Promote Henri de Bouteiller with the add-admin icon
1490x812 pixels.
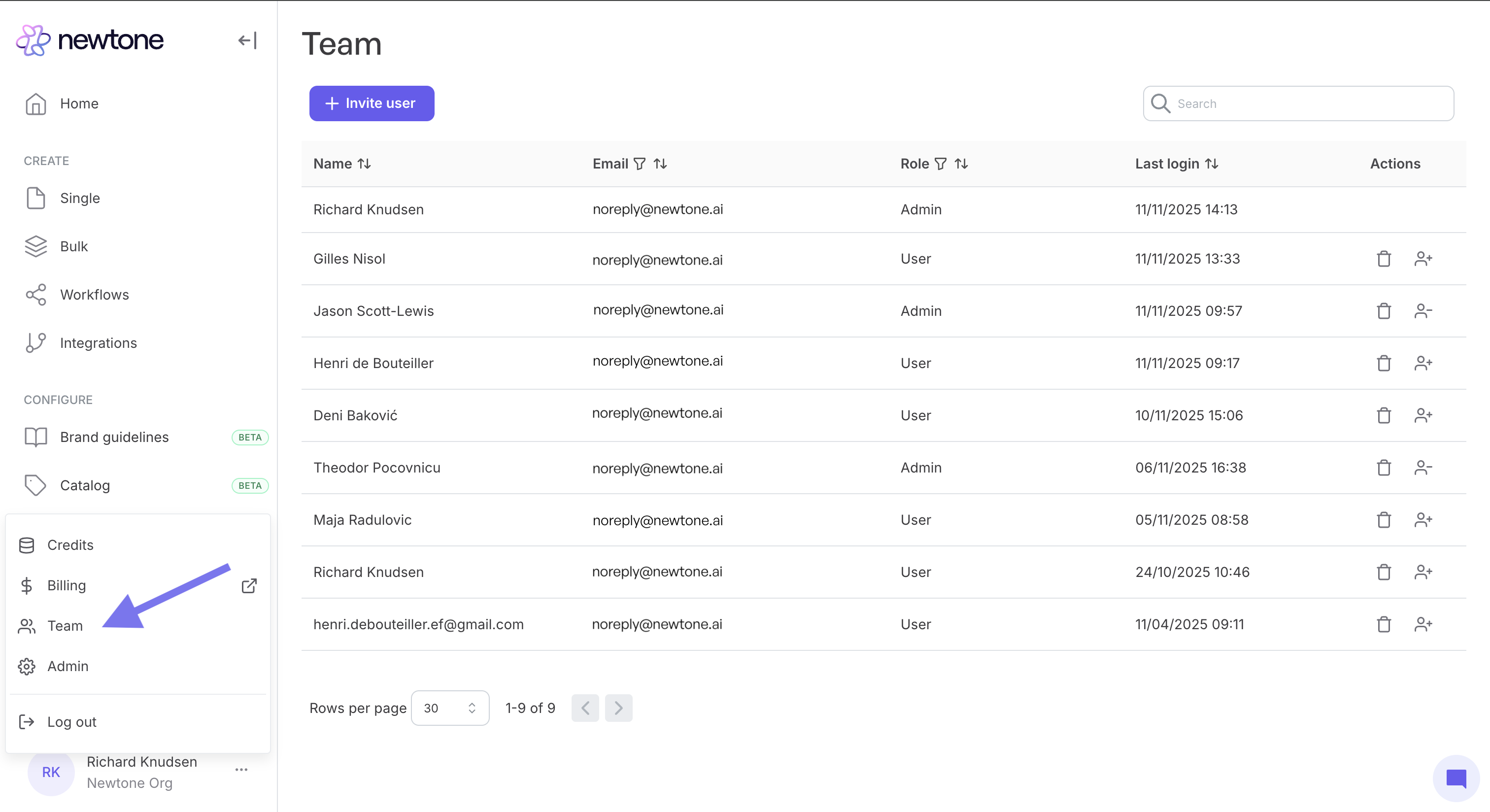point(1423,363)
